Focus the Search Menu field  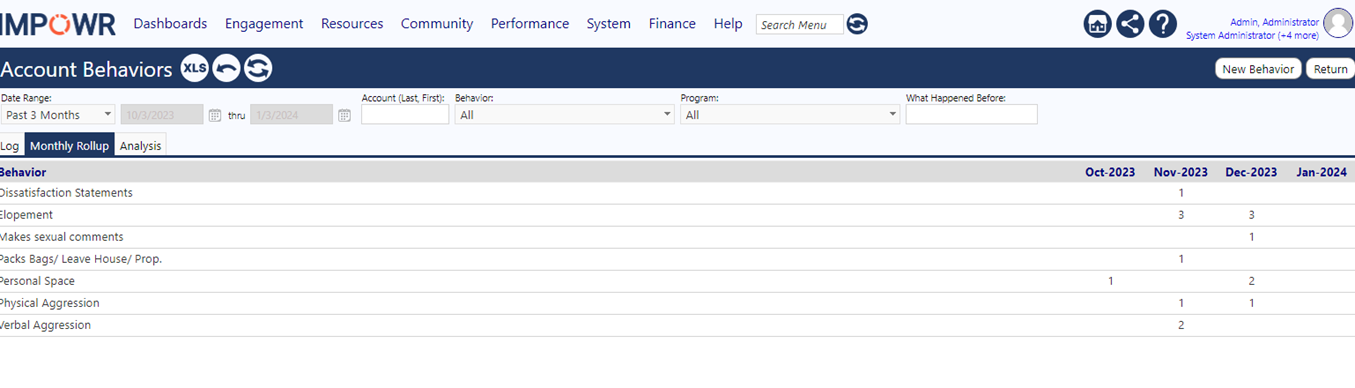coord(799,25)
